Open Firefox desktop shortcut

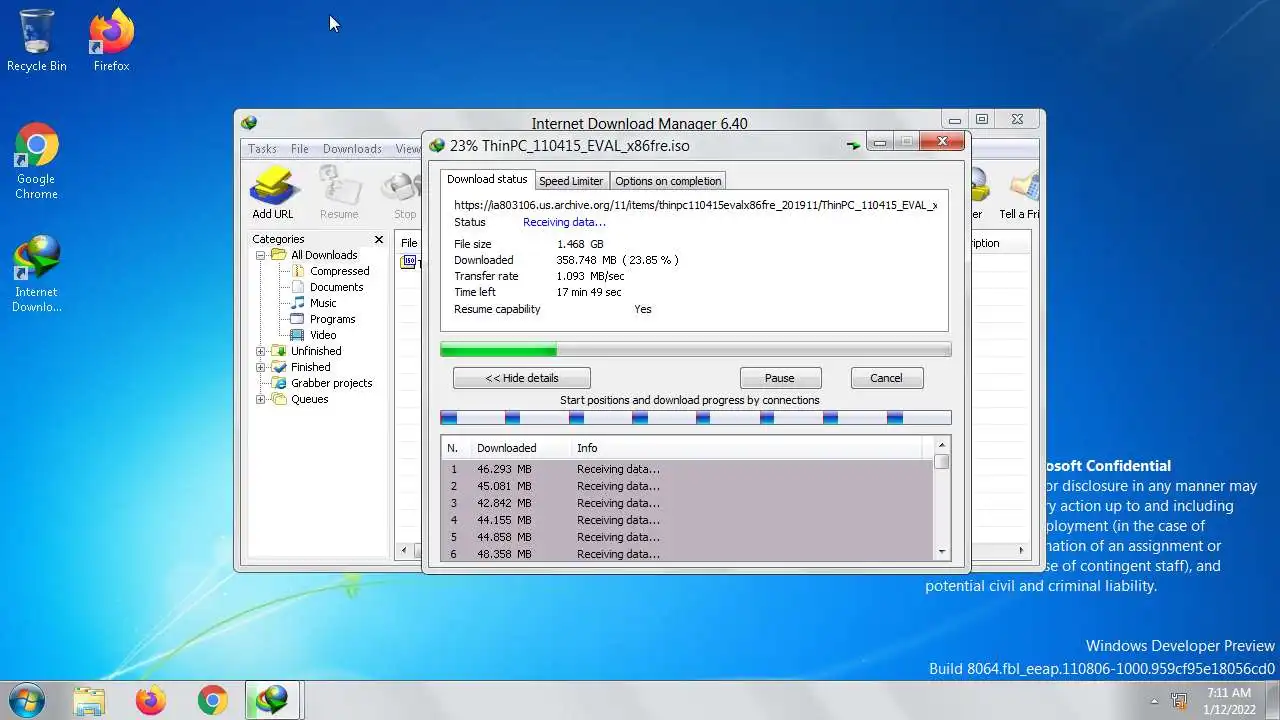click(x=112, y=41)
